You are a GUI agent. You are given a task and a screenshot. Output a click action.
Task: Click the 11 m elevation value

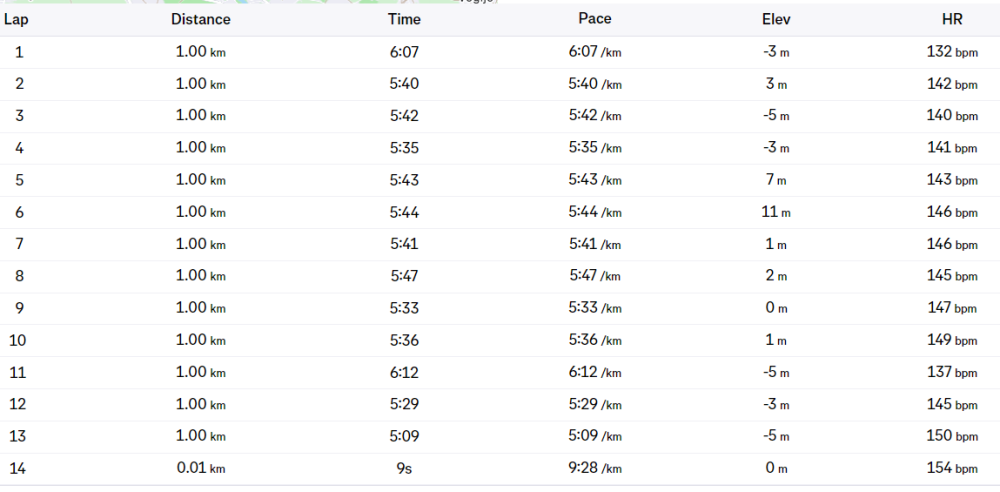(x=776, y=212)
